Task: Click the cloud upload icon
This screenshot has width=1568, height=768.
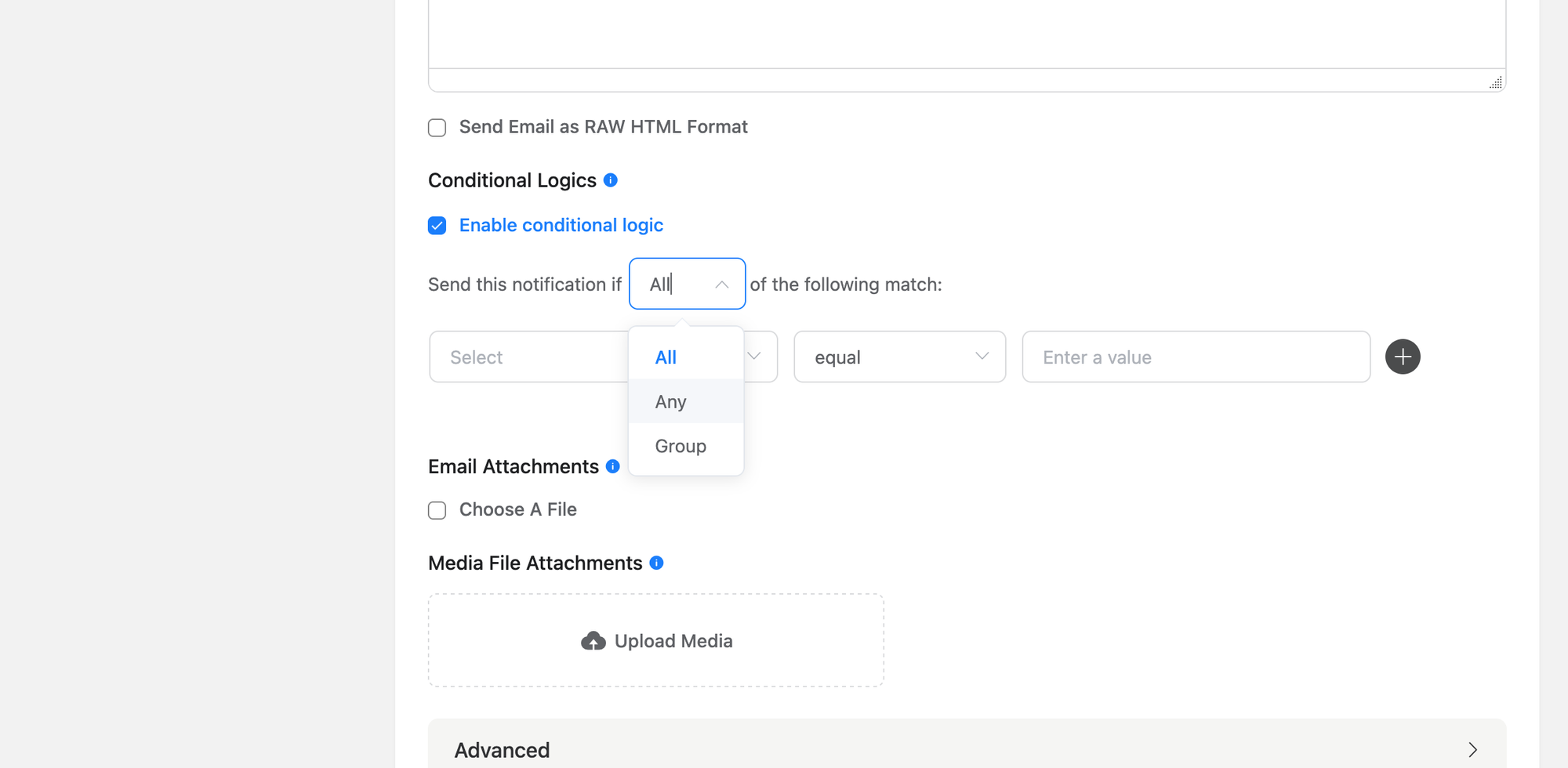Action: (x=593, y=641)
